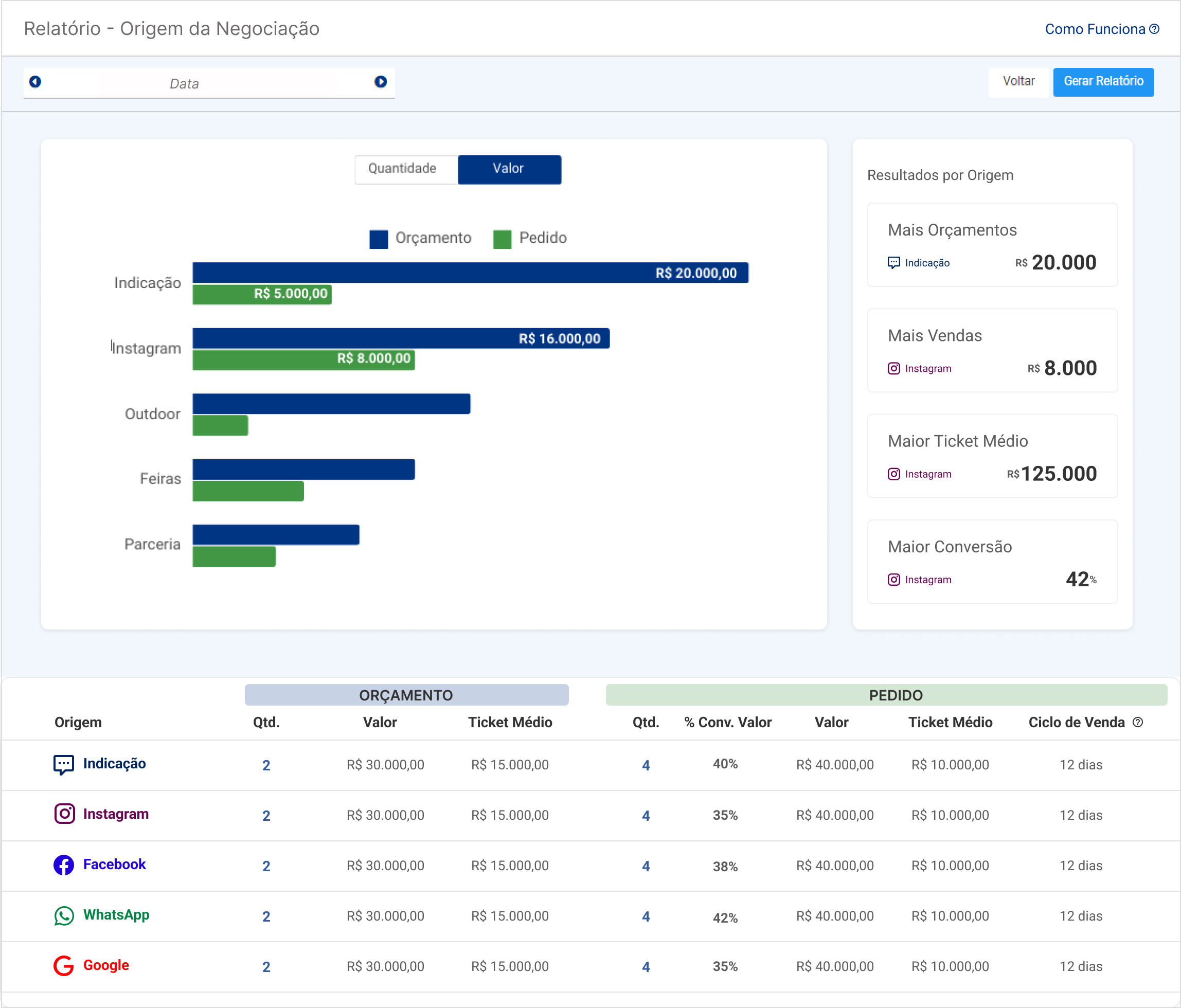Click the Ciclo de Venda help icon

pyautogui.click(x=1138, y=722)
